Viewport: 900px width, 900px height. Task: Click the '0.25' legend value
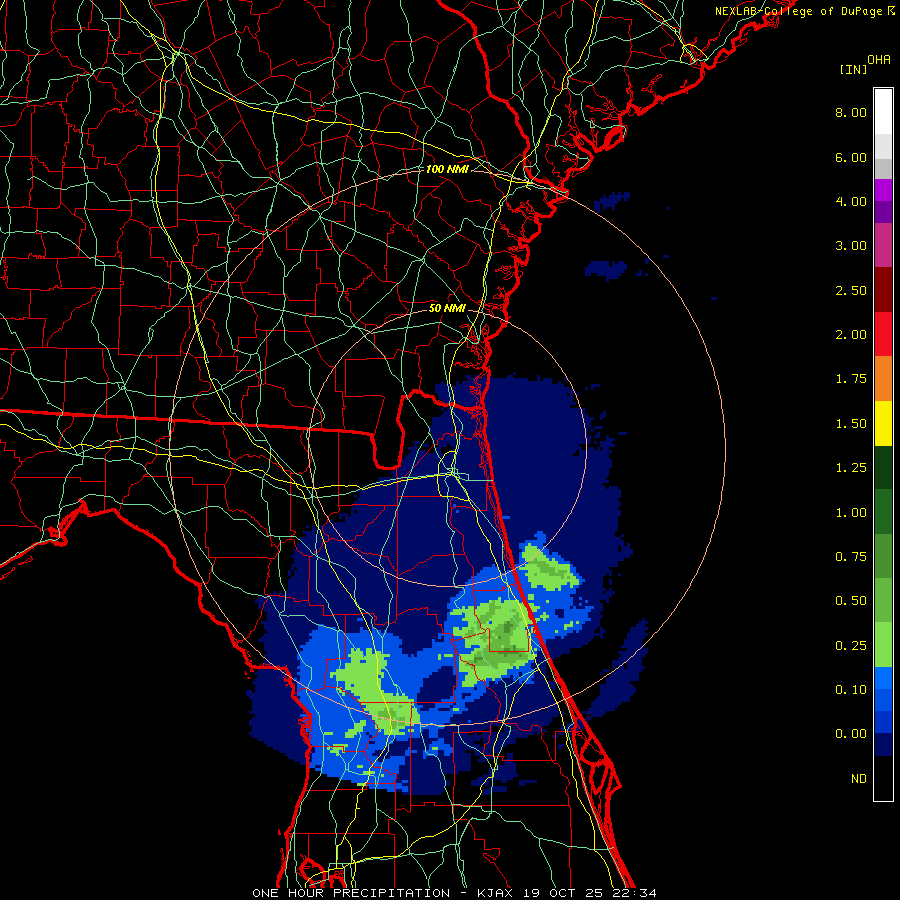851,646
